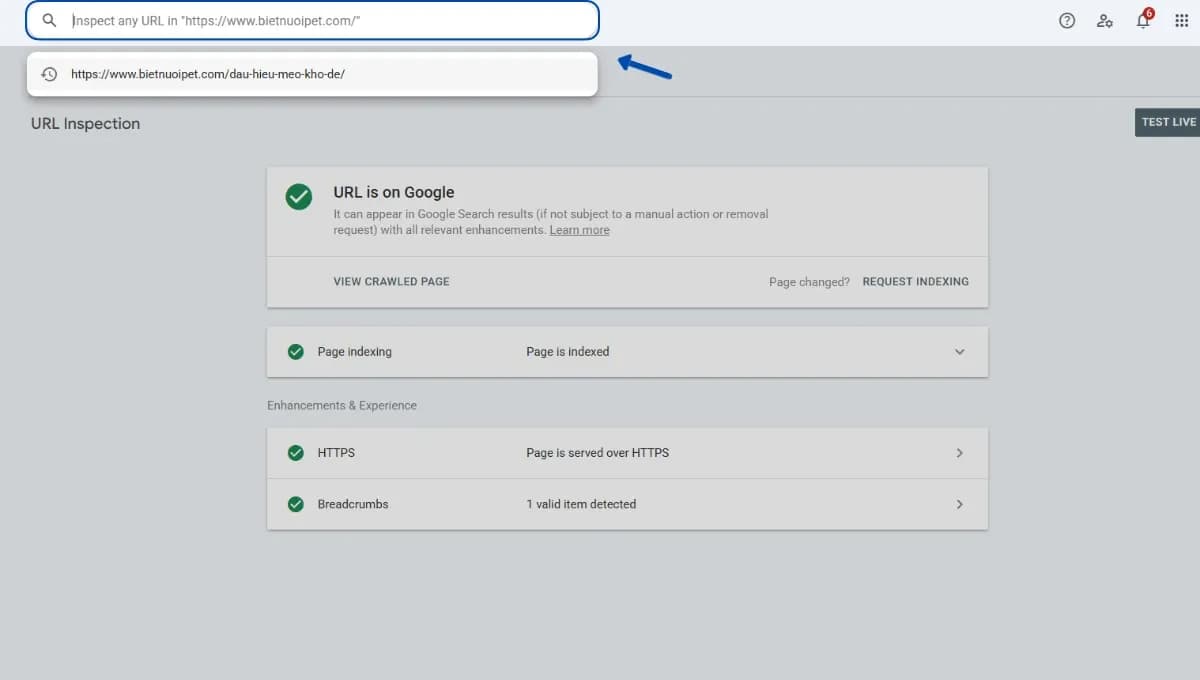Open users and settings icon
The image size is (1200, 680).
tap(1105, 20)
